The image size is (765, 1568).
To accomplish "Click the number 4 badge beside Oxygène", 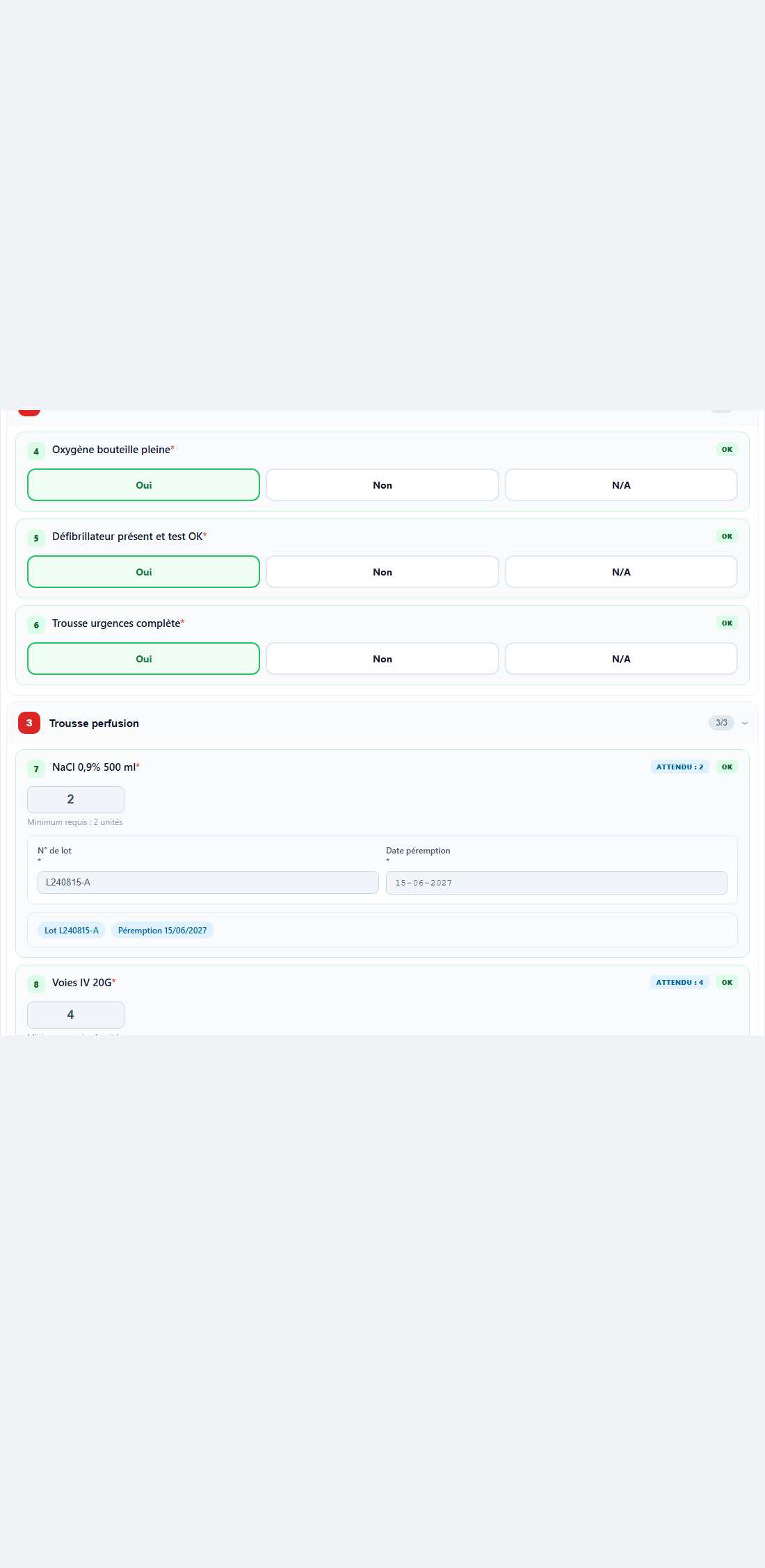I will click(x=36, y=451).
